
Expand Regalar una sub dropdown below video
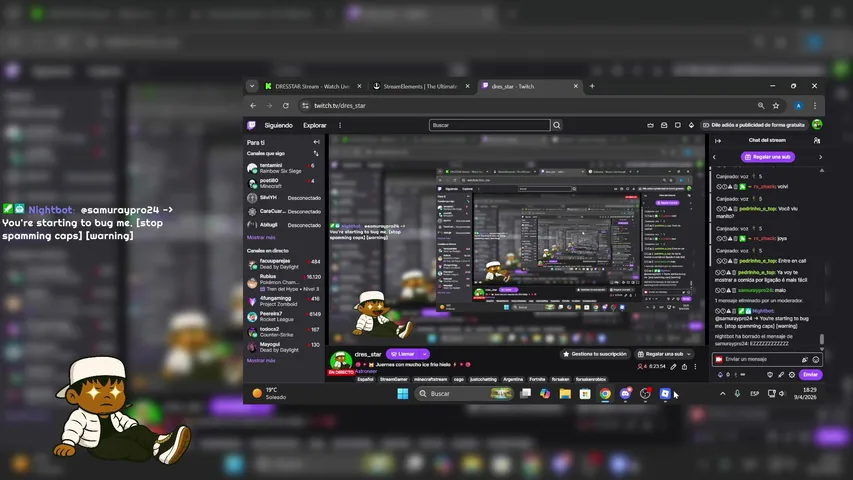tap(689, 354)
